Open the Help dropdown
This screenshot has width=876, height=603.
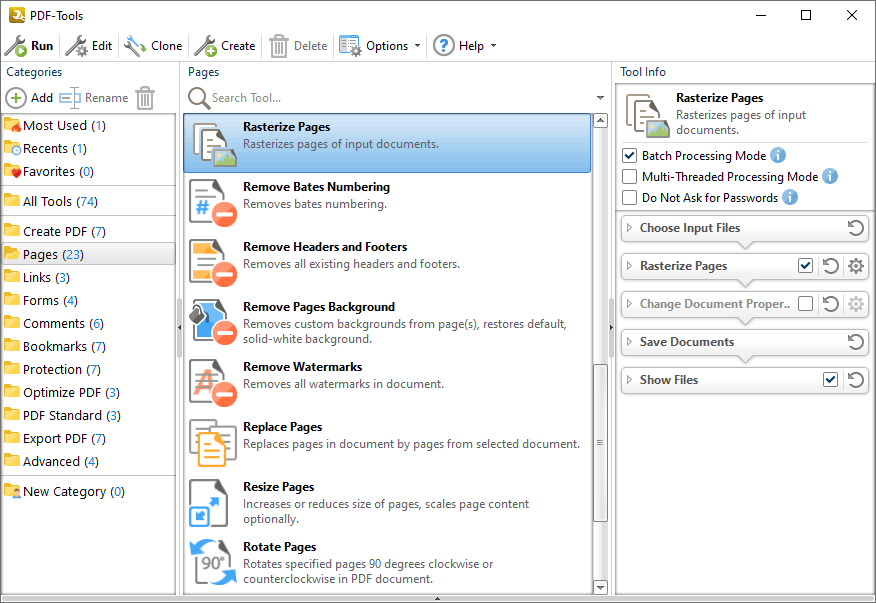point(465,46)
